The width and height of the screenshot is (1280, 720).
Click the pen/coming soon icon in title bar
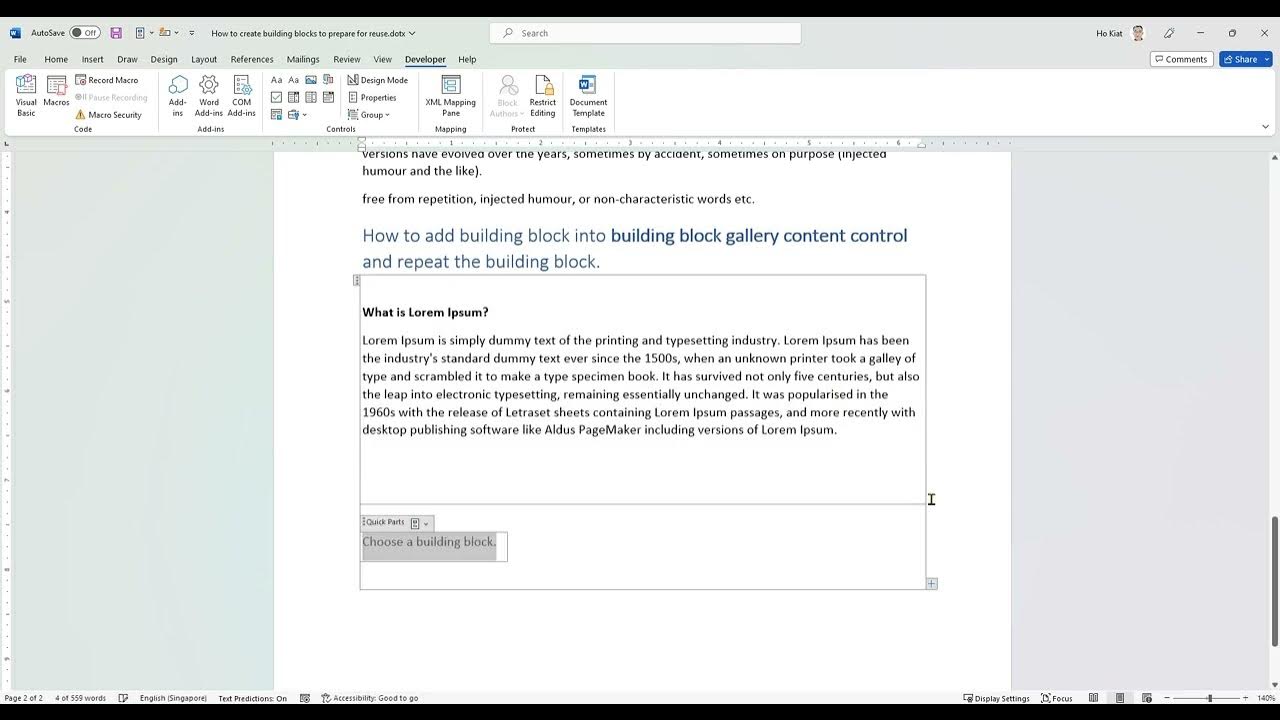click(1169, 33)
